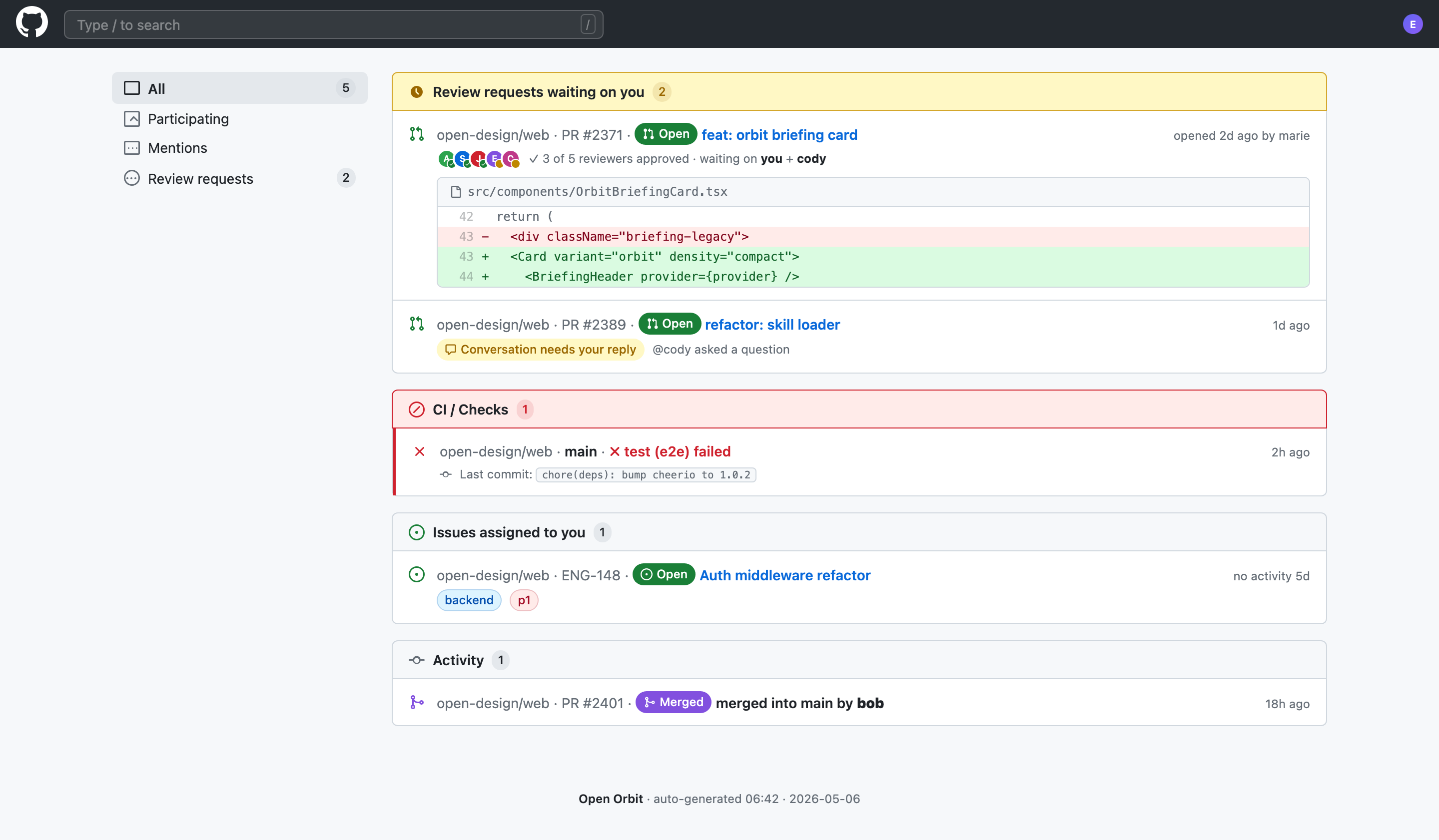The height and width of the screenshot is (840, 1439).
Task: Click opened 2d ago by marie text
Action: 1242,135
